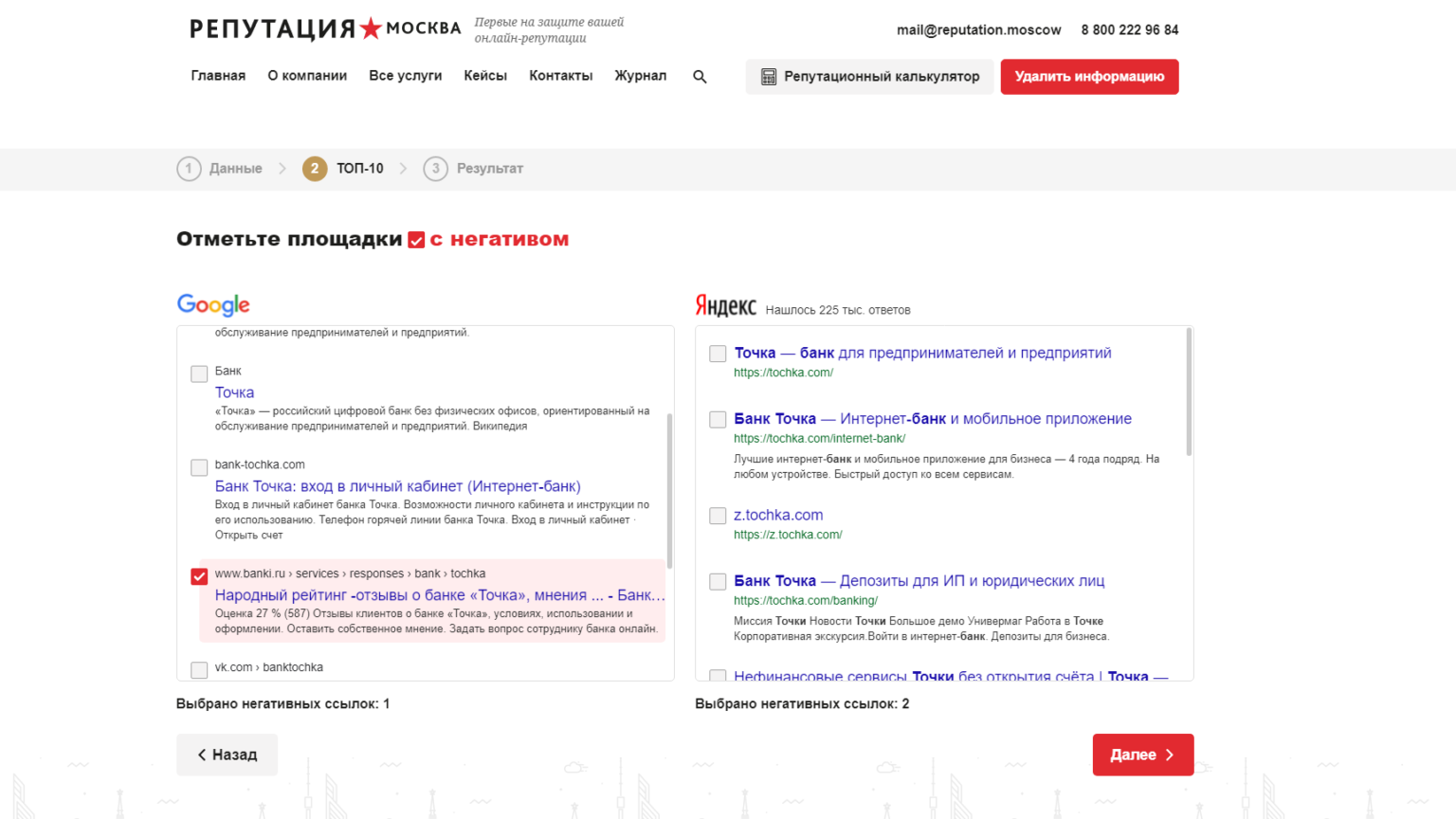The height and width of the screenshot is (819, 1456).
Task: Open the Журнал menu item
Action: pos(641,76)
